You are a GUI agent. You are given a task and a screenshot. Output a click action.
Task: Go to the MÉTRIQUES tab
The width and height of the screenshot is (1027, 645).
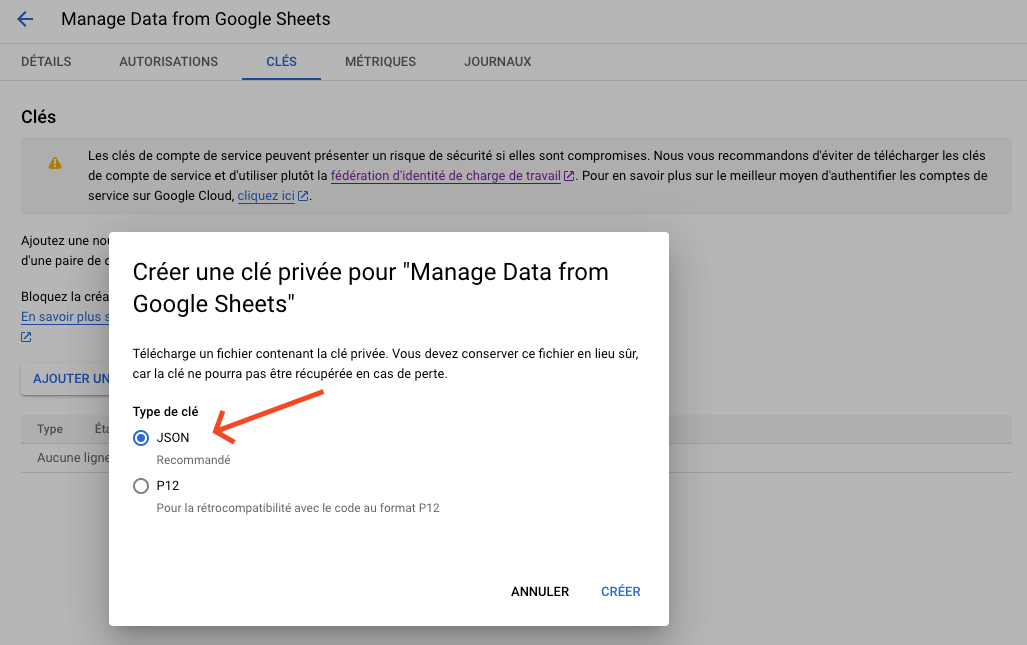pyautogui.click(x=380, y=62)
